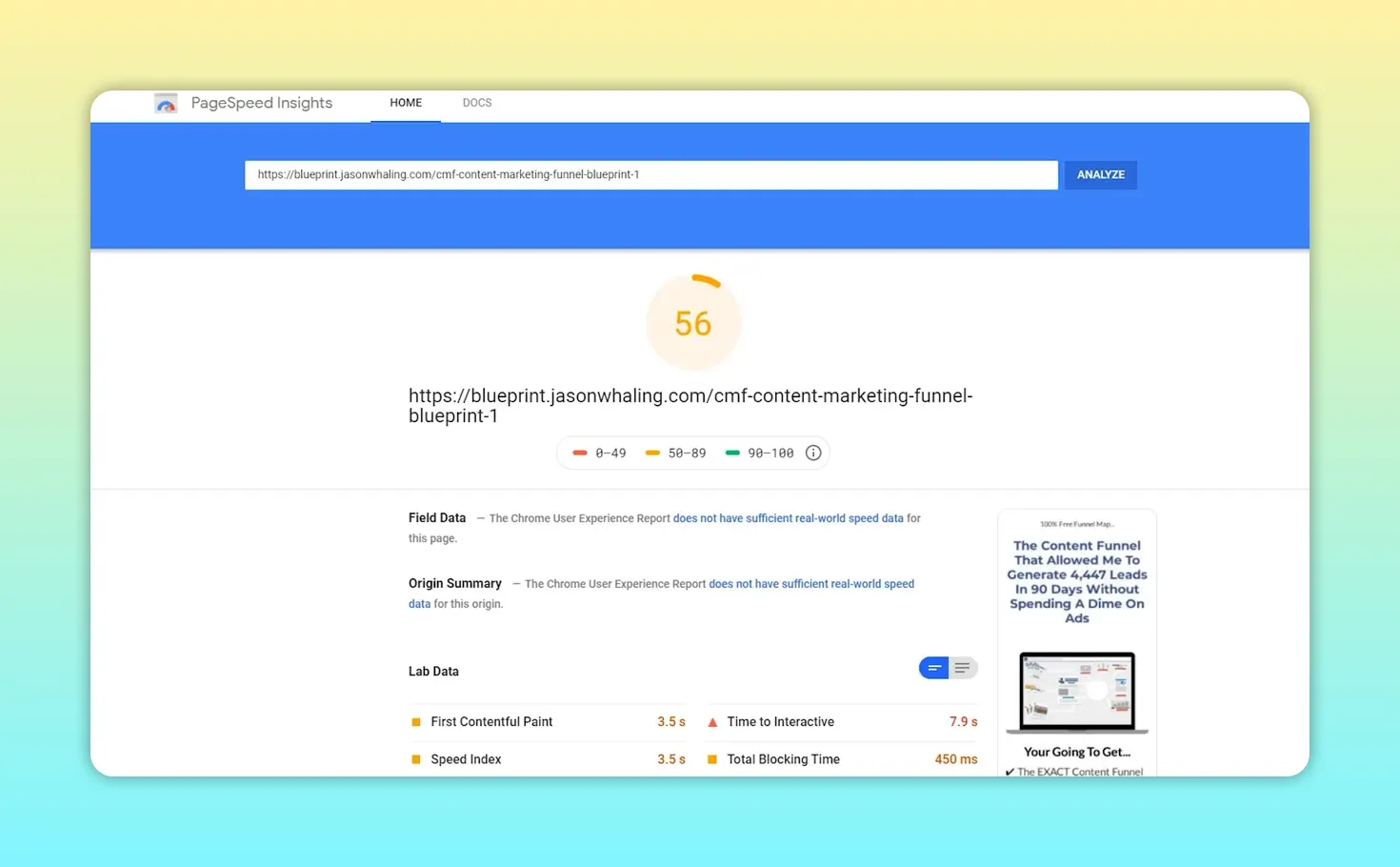Click the laptop image in the page preview
Viewport: 1400px width, 867px height.
tap(1077, 693)
